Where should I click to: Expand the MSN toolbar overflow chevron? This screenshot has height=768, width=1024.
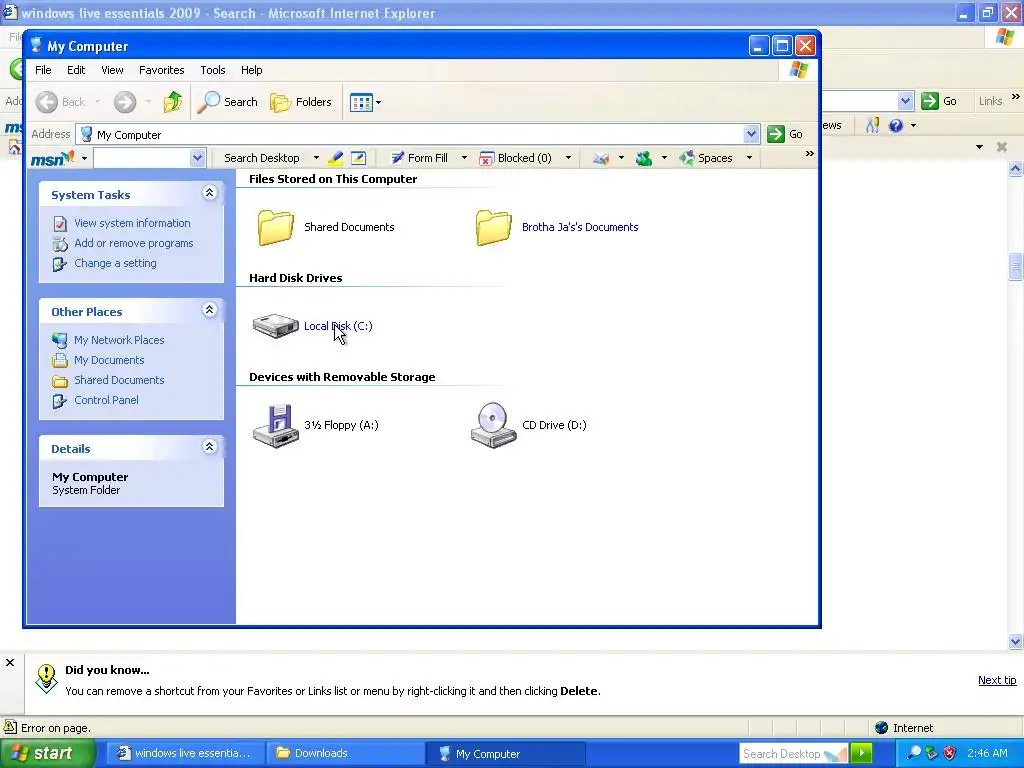[810, 154]
